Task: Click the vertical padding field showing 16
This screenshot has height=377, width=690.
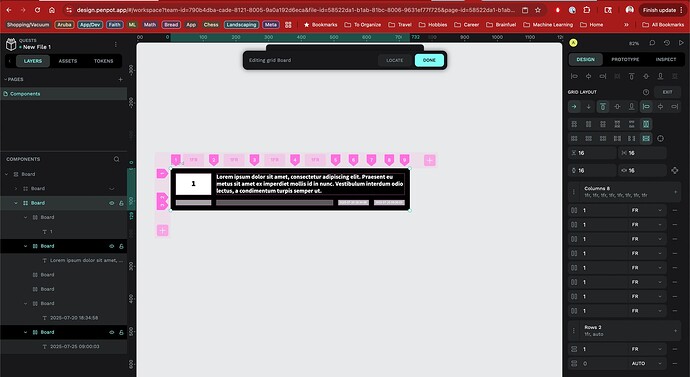Action: click(593, 170)
